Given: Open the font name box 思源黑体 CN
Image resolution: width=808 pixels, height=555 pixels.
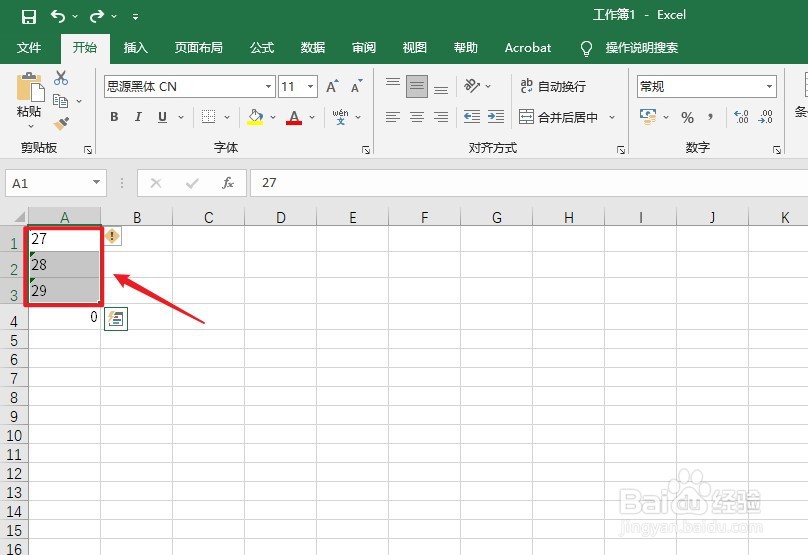Looking at the screenshot, I should coord(189,87).
